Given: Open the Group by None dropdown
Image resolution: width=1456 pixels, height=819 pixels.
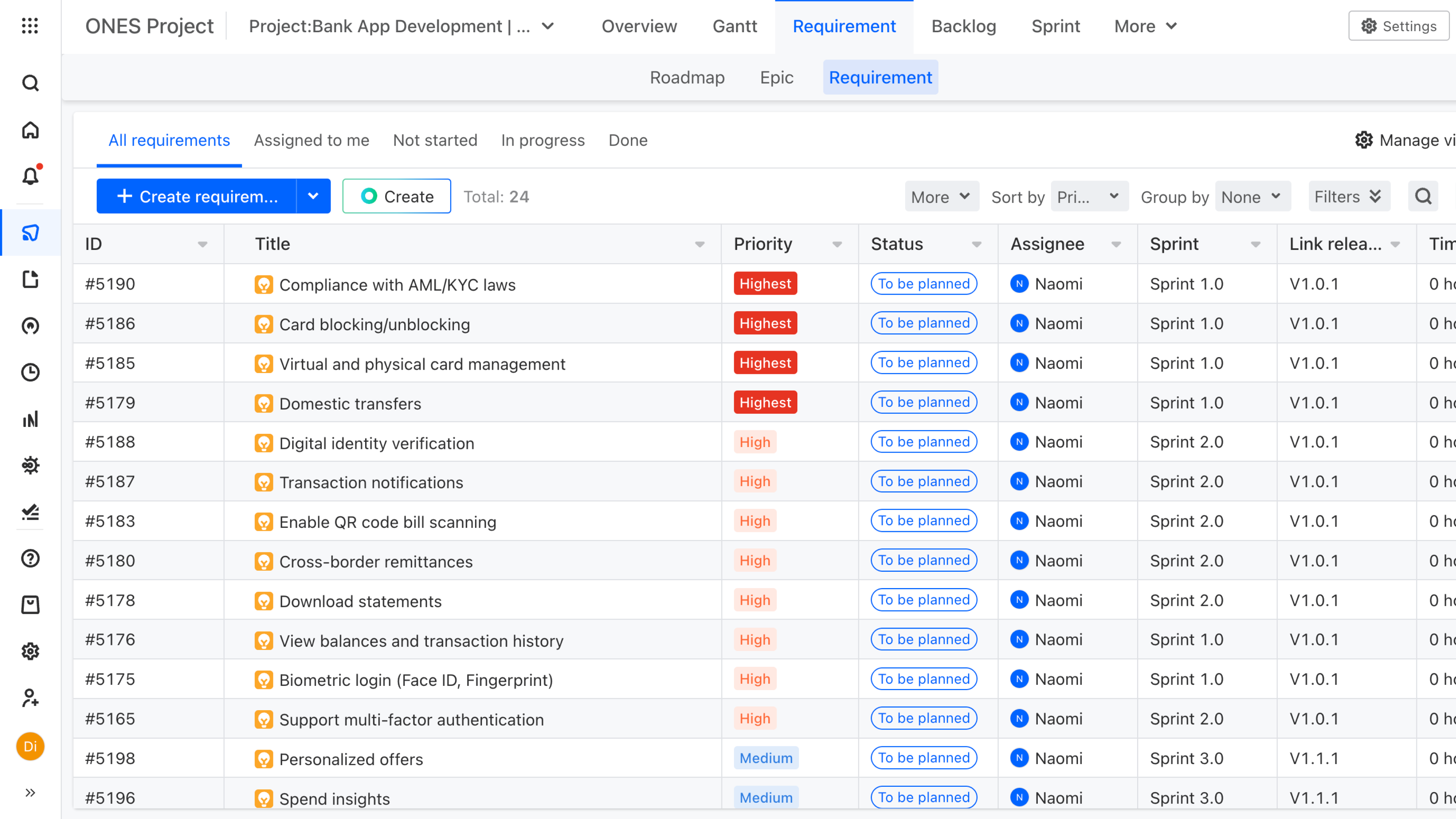Looking at the screenshot, I should pos(1252,196).
